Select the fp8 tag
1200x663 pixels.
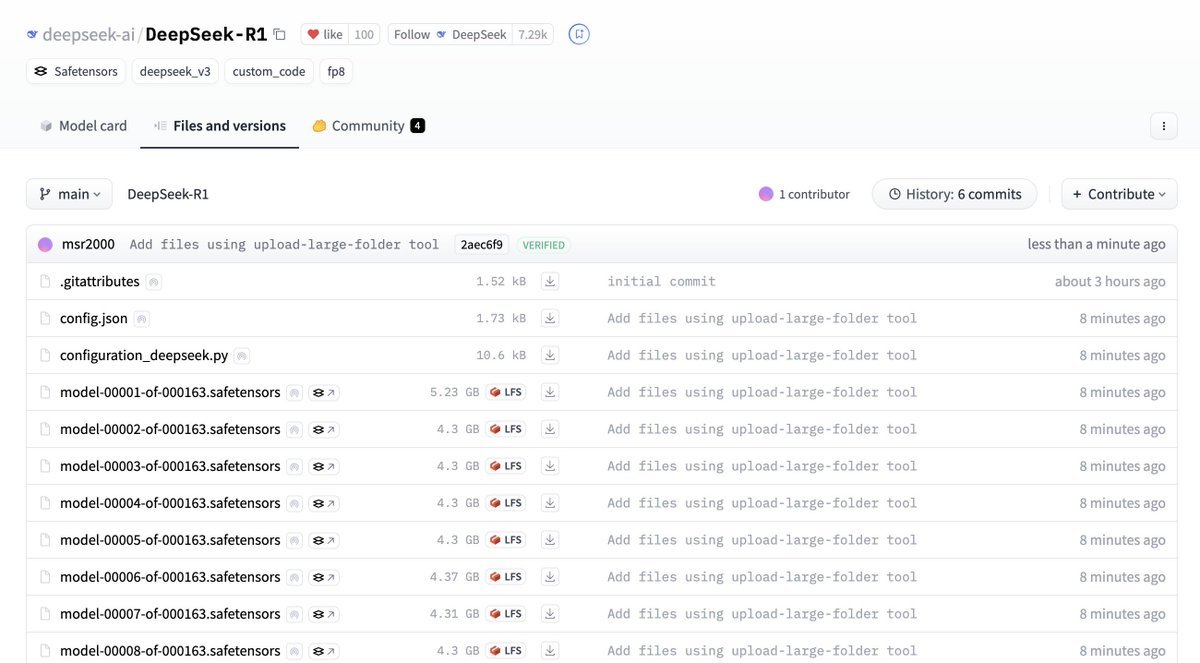336,71
